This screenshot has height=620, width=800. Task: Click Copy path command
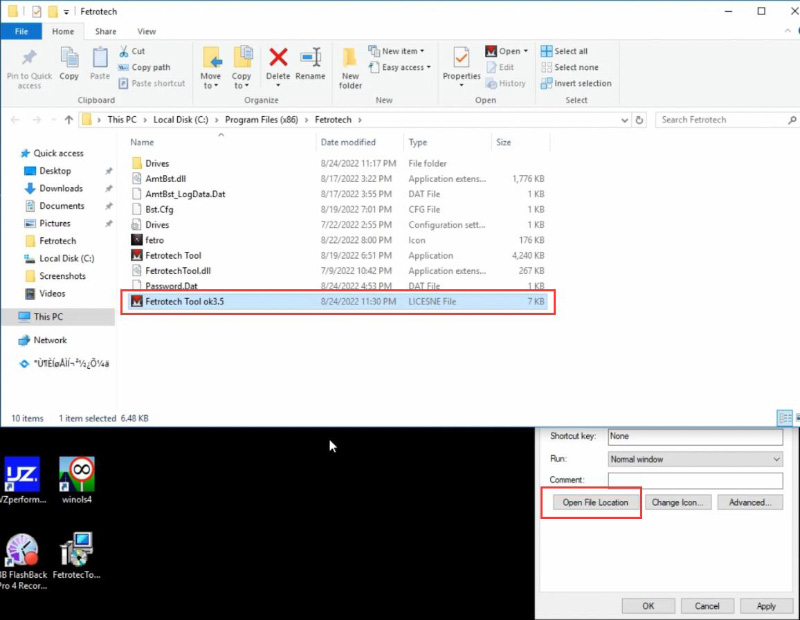pos(144,67)
